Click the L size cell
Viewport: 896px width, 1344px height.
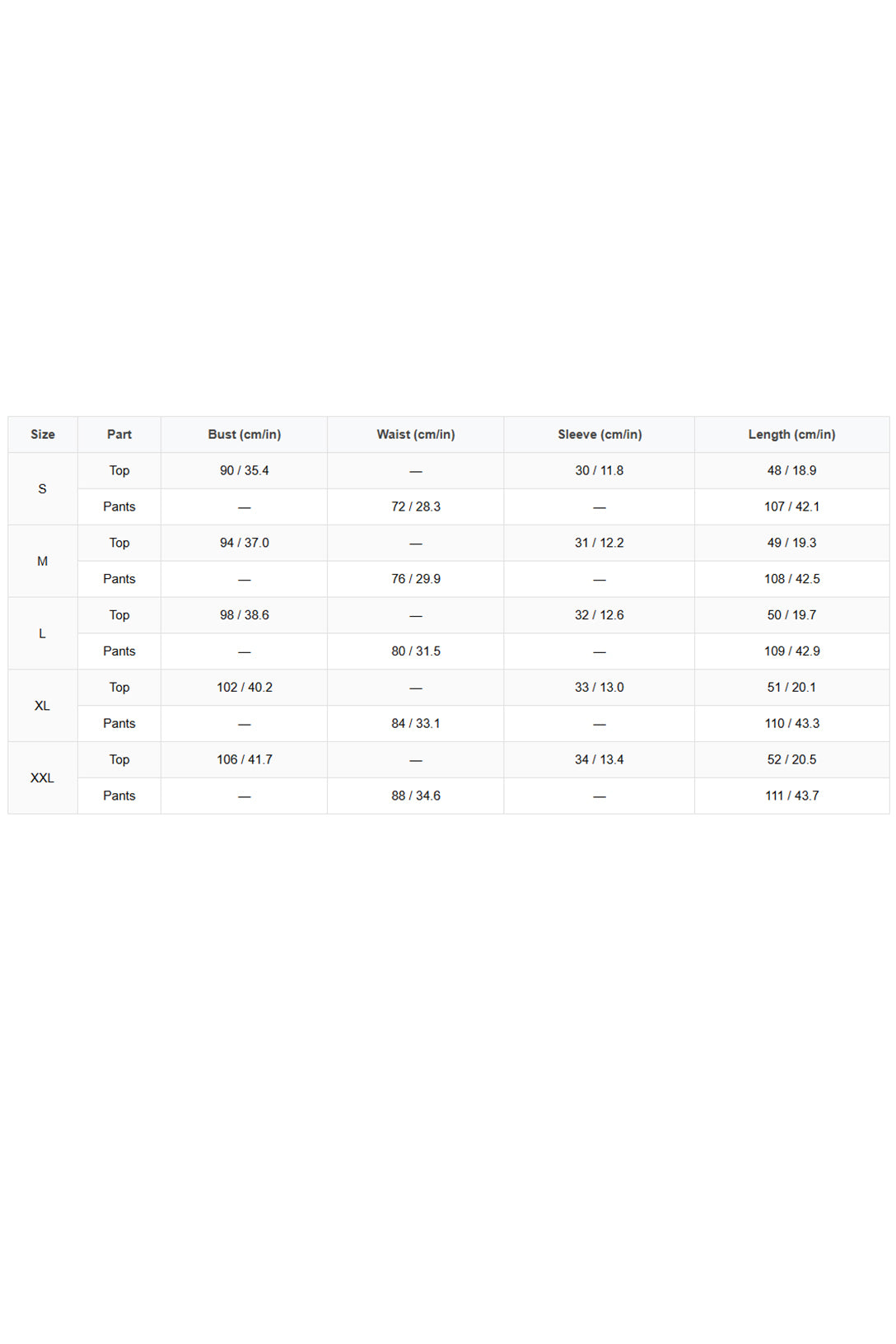(x=43, y=633)
